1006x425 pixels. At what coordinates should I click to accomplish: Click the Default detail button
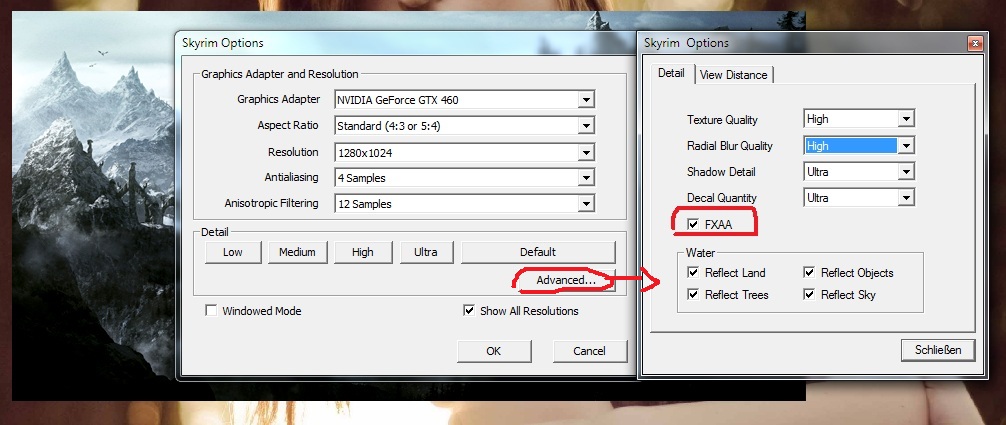[x=538, y=252]
